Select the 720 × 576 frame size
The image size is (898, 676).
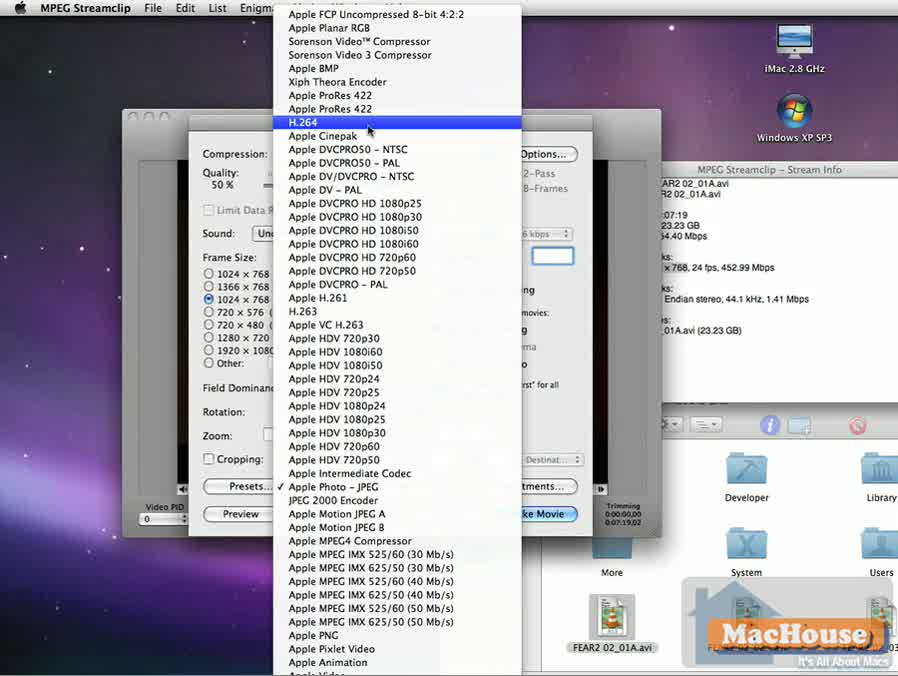[x=208, y=312]
